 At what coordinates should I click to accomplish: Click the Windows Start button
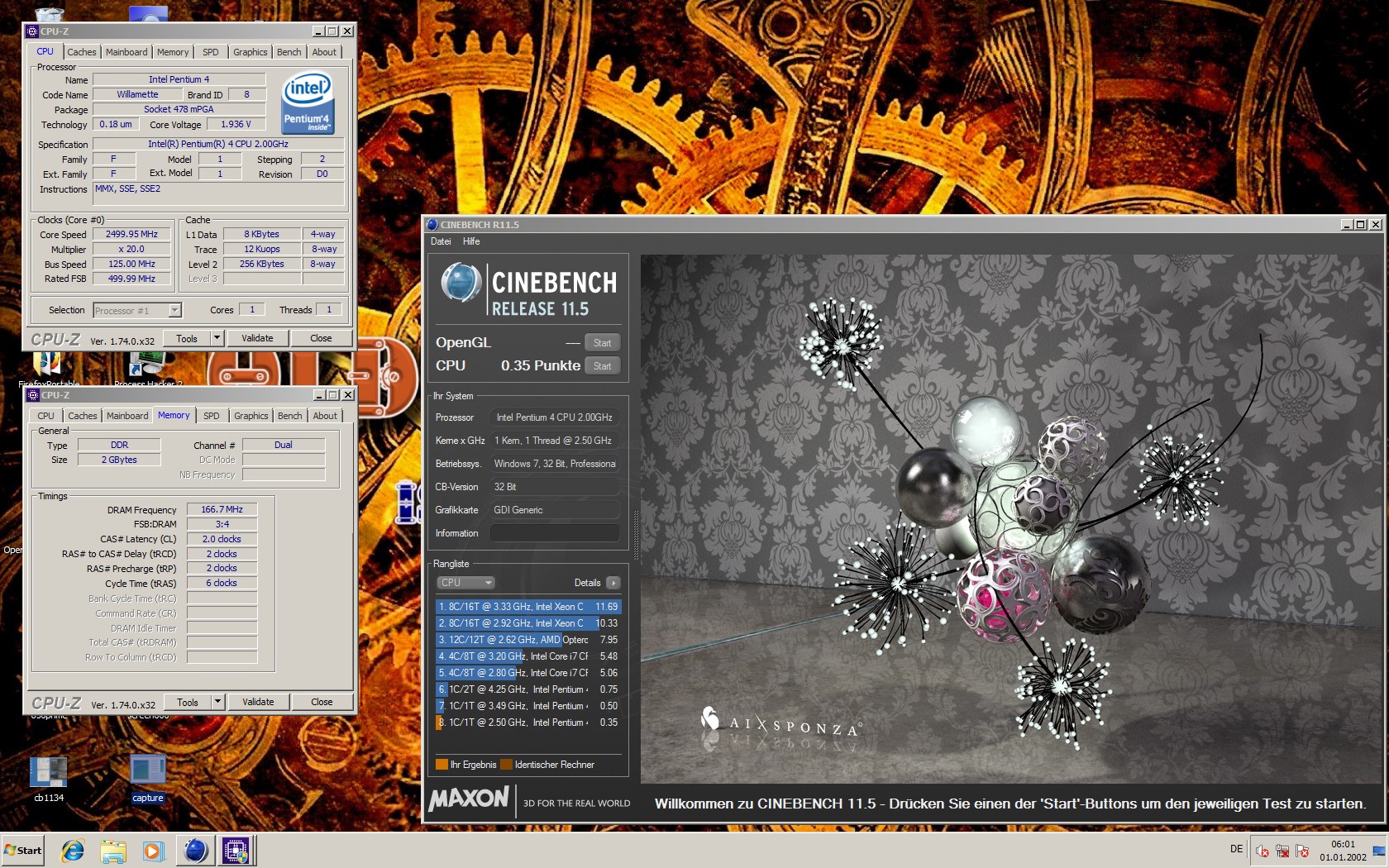coord(23,850)
